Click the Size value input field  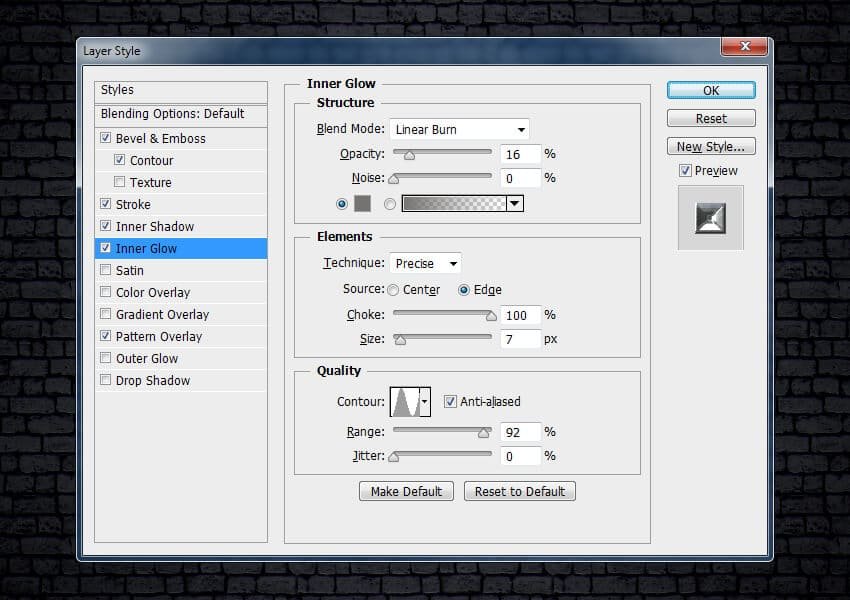click(520, 339)
